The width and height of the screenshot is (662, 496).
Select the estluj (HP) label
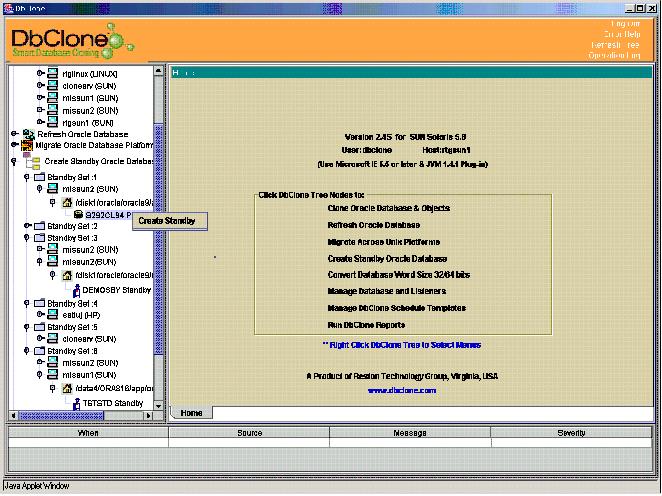click(81, 315)
